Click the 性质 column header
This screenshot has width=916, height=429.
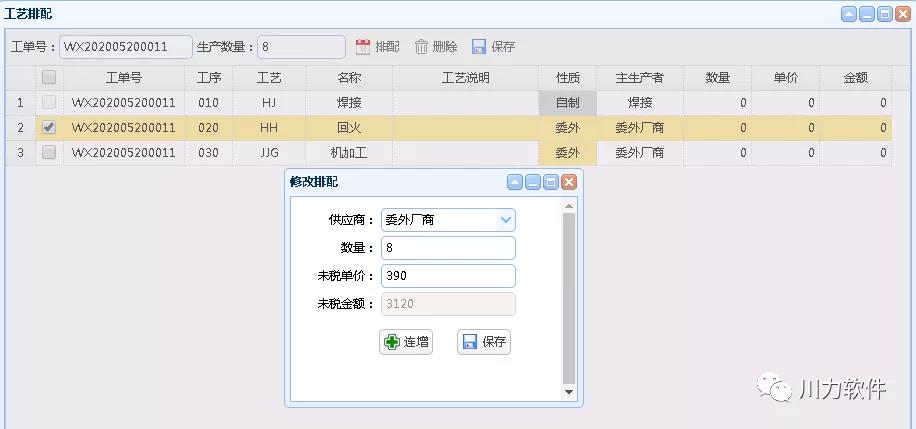tap(567, 77)
